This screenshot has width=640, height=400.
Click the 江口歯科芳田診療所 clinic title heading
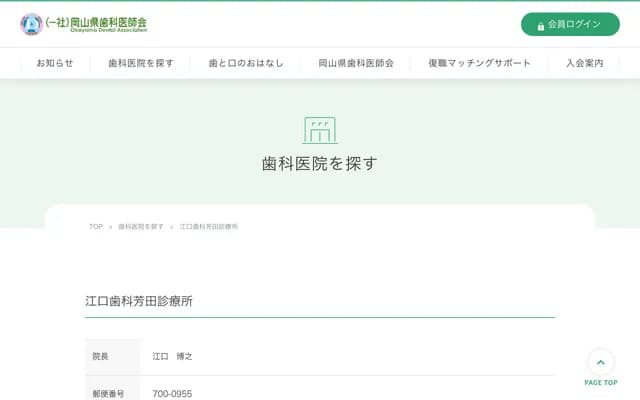(x=139, y=301)
